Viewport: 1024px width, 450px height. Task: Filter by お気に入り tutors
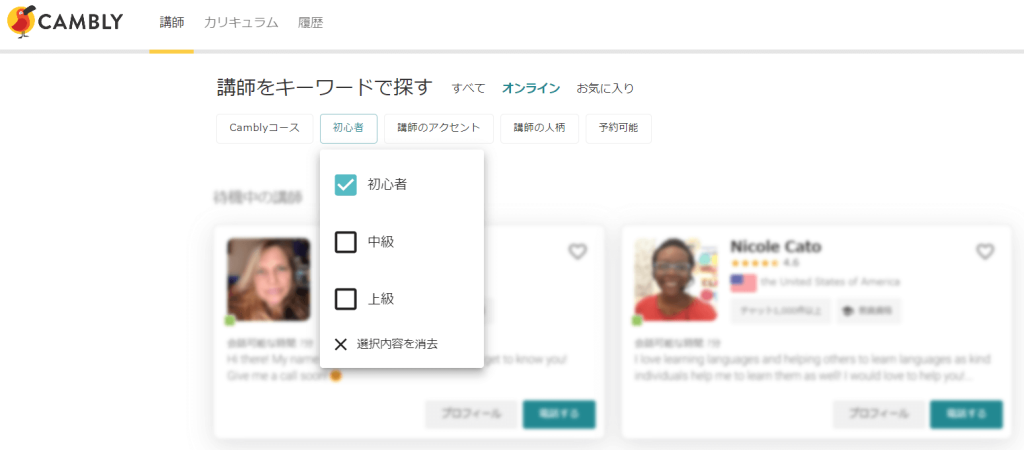click(605, 88)
